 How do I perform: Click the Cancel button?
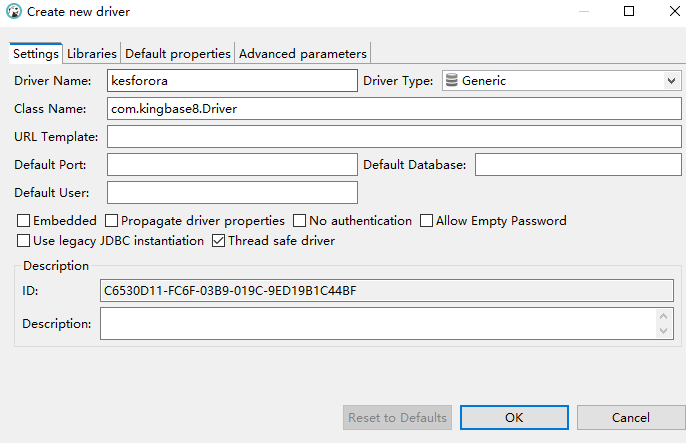[x=630, y=417]
